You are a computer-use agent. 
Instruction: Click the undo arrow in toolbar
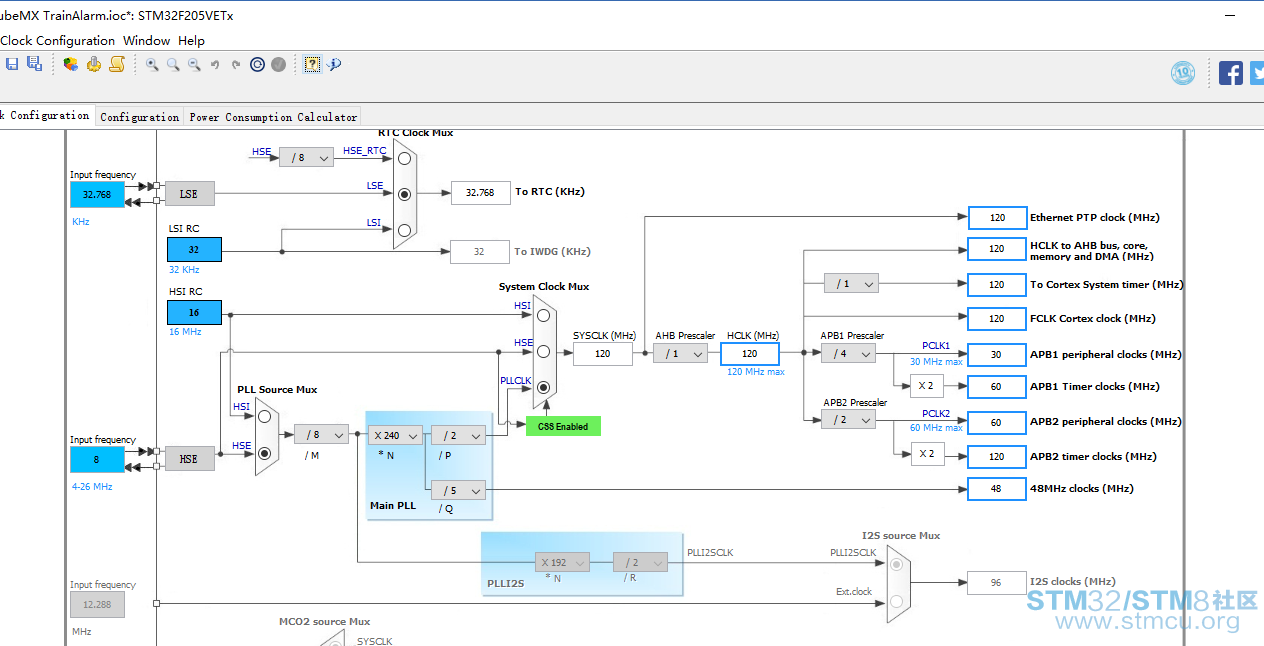coord(215,64)
